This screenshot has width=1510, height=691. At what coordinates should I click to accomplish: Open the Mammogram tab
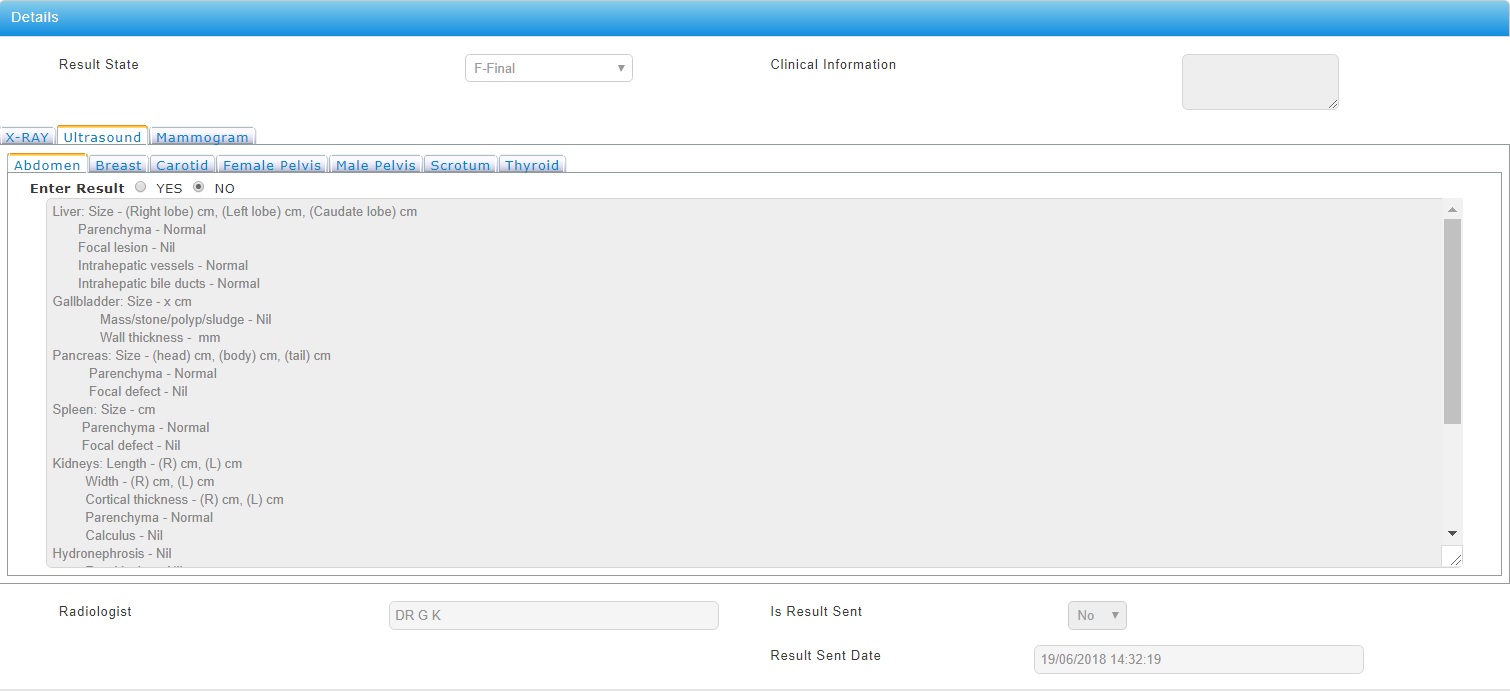coord(202,137)
